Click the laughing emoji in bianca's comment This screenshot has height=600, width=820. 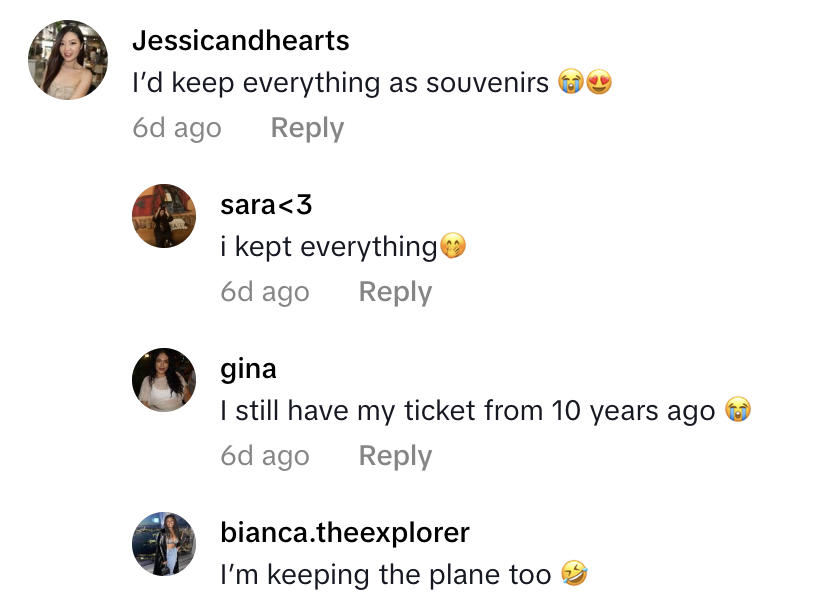(574, 575)
